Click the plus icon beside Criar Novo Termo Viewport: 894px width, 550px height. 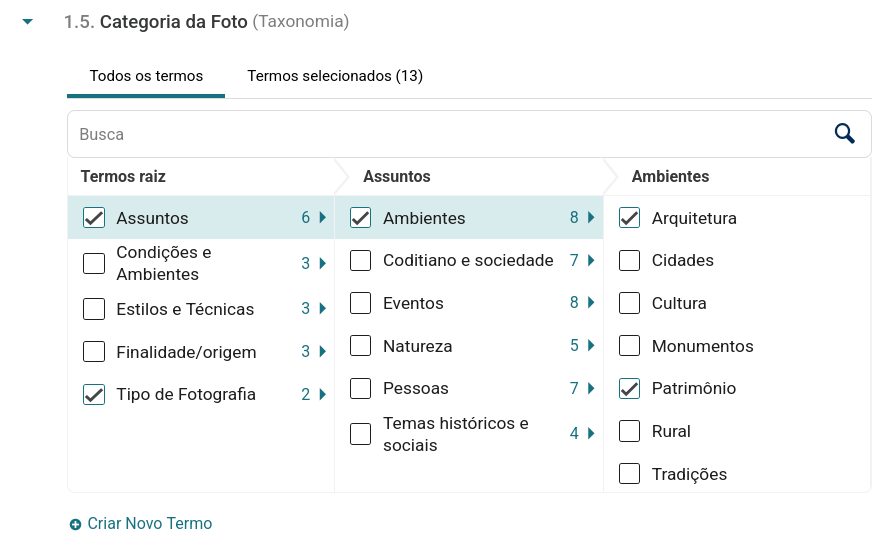(75, 524)
